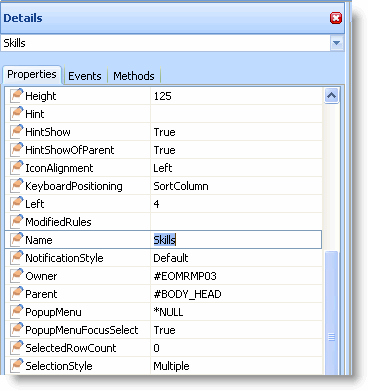The width and height of the screenshot is (368, 391).
Task: Click the property icon beside PopupMenu
Action: tap(16, 311)
